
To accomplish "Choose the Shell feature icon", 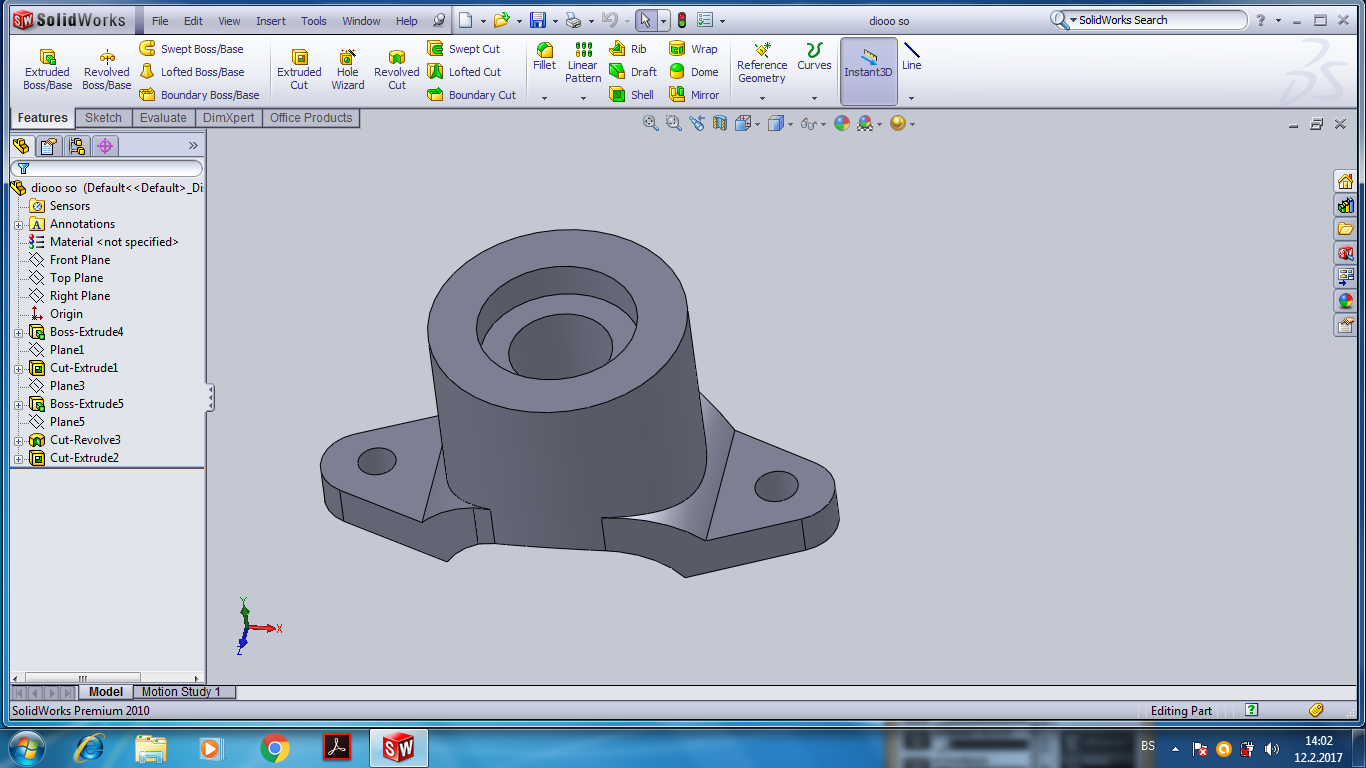I will pyautogui.click(x=618, y=95).
